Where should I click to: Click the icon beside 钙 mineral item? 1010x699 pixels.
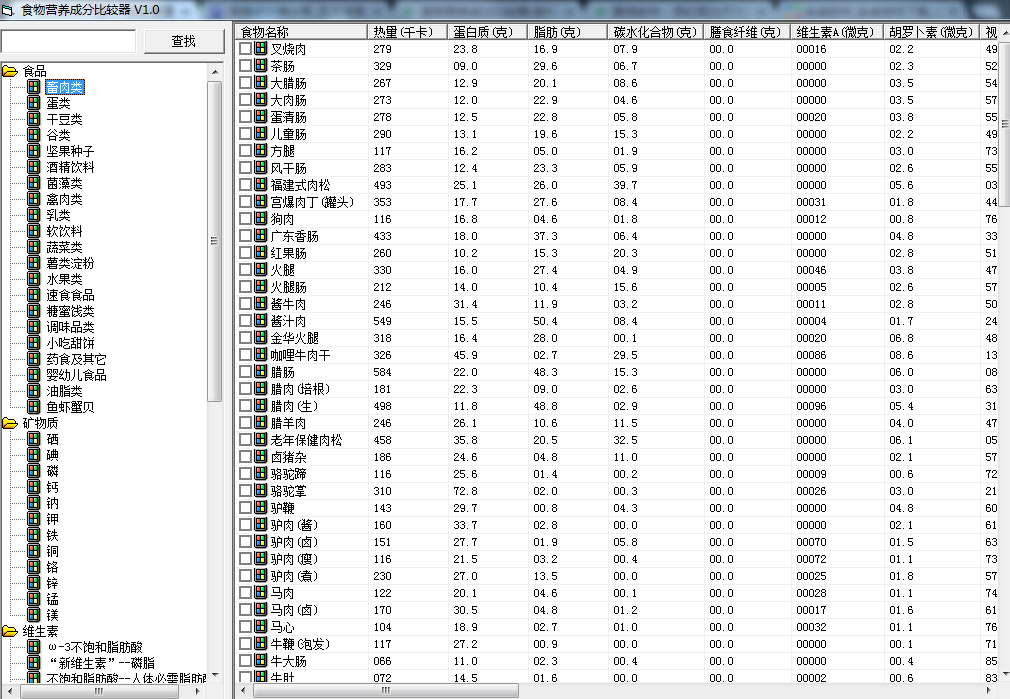point(34,487)
